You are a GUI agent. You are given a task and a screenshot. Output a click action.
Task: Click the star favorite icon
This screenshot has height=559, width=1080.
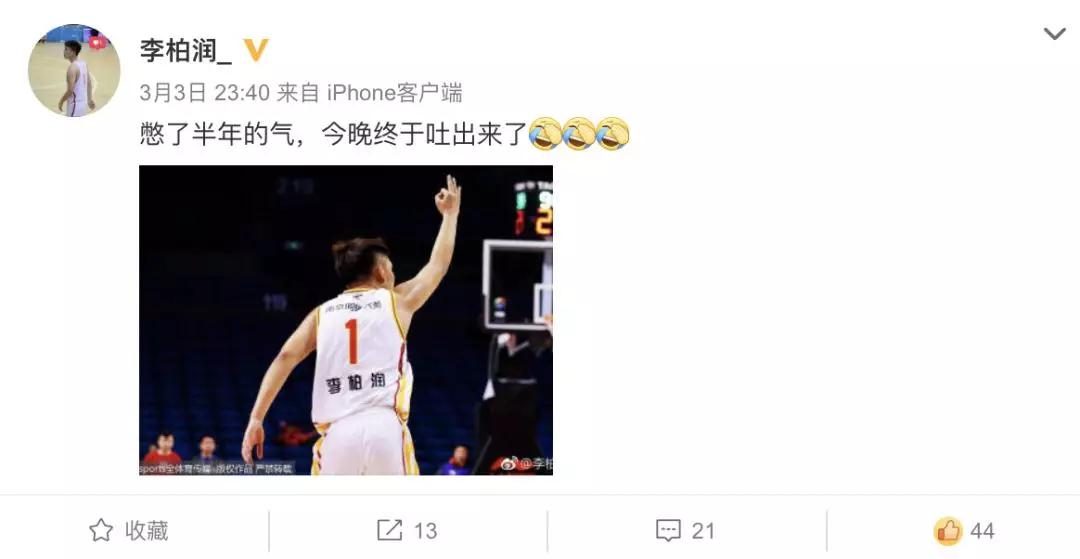pyautogui.click(x=101, y=531)
